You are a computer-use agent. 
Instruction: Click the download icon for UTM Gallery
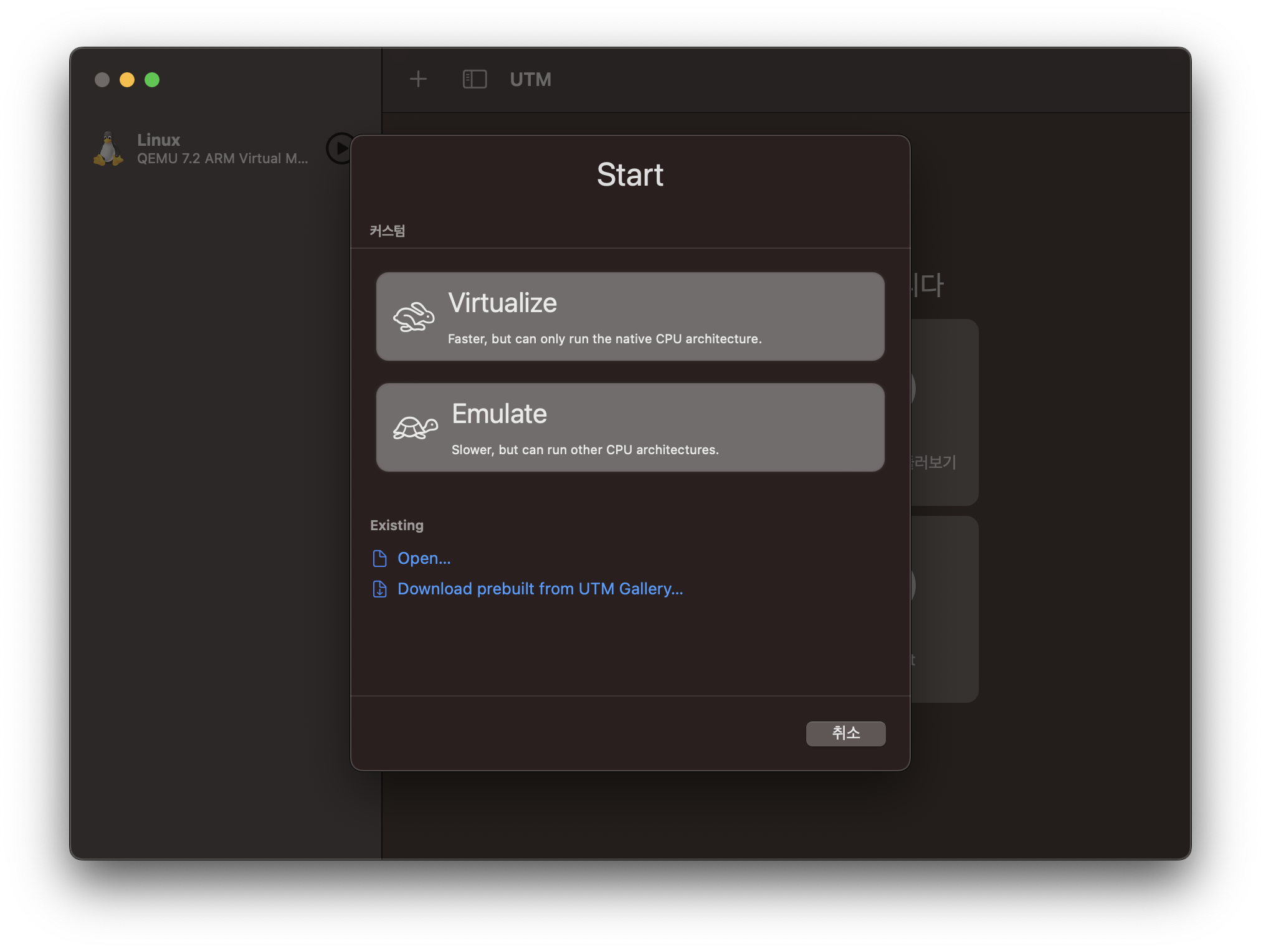(x=379, y=589)
